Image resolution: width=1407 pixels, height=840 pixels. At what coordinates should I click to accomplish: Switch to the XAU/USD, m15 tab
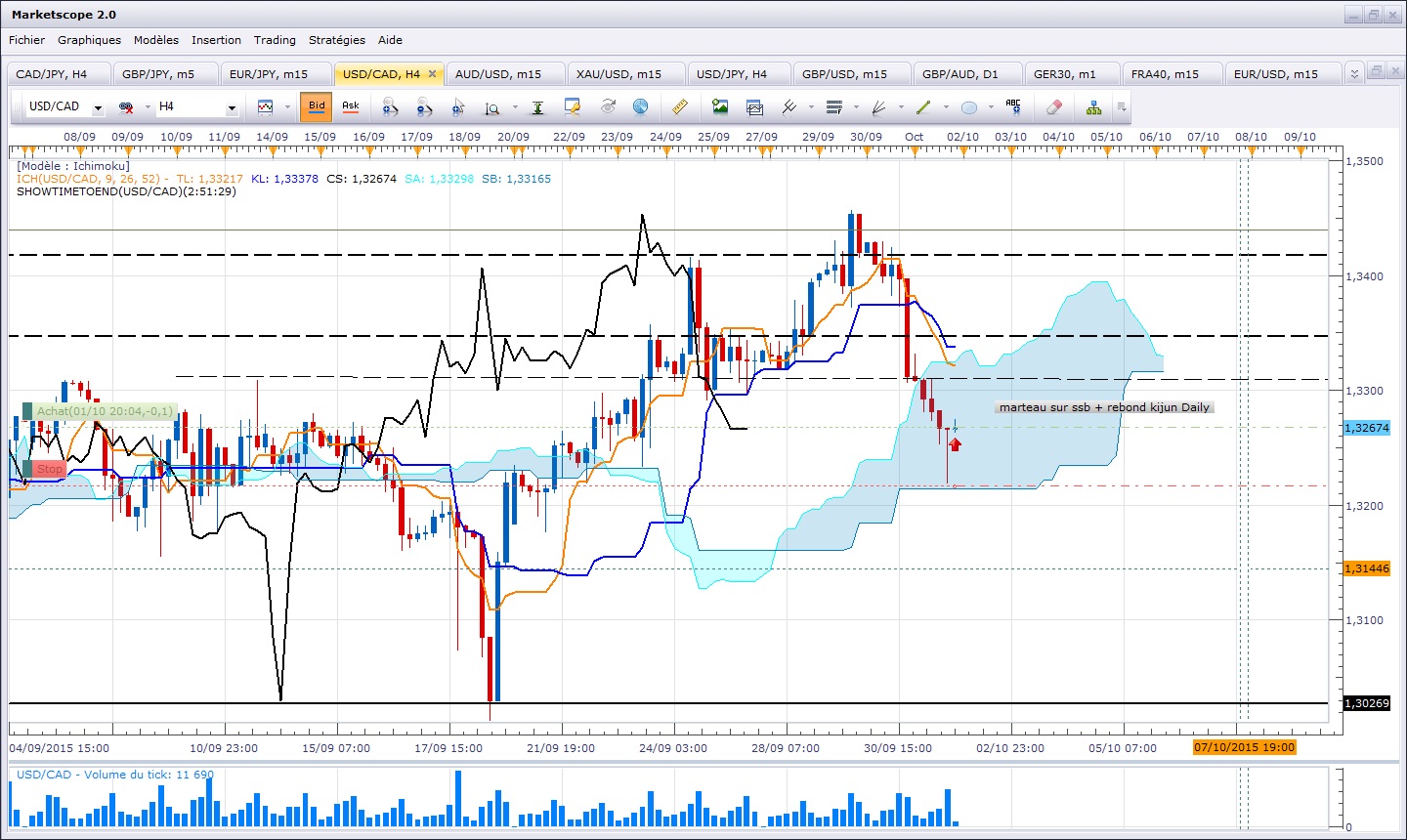point(626,74)
